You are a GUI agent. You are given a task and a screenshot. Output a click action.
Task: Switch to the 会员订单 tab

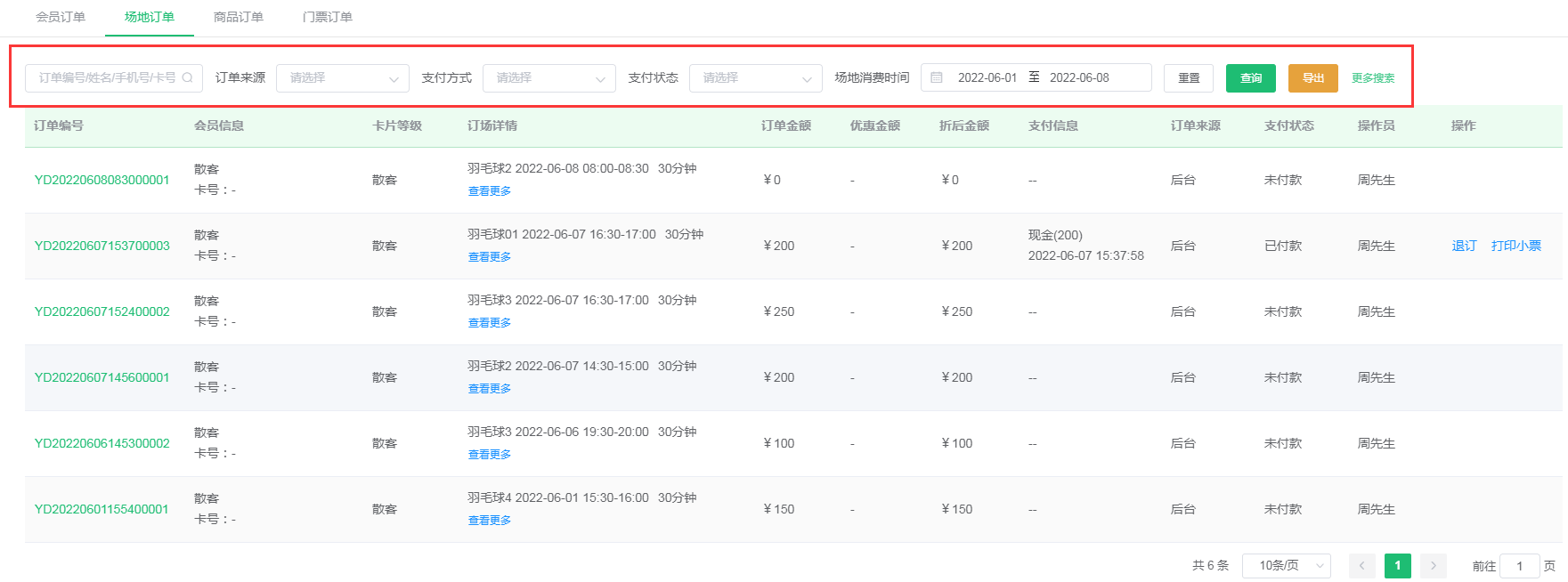[61, 17]
